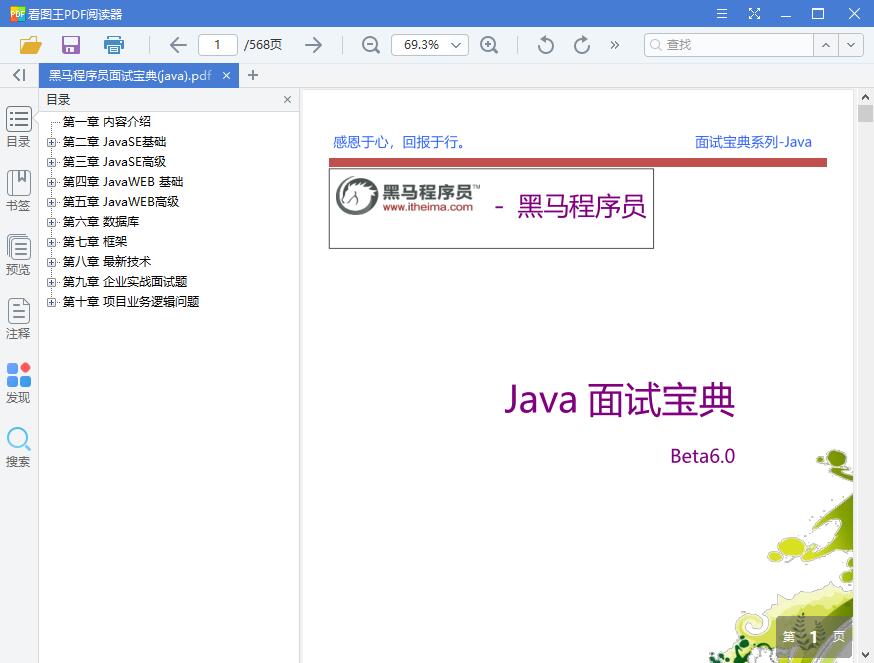
Task: Click scrollbar up arrow of document view
Action: (x=865, y=97)
